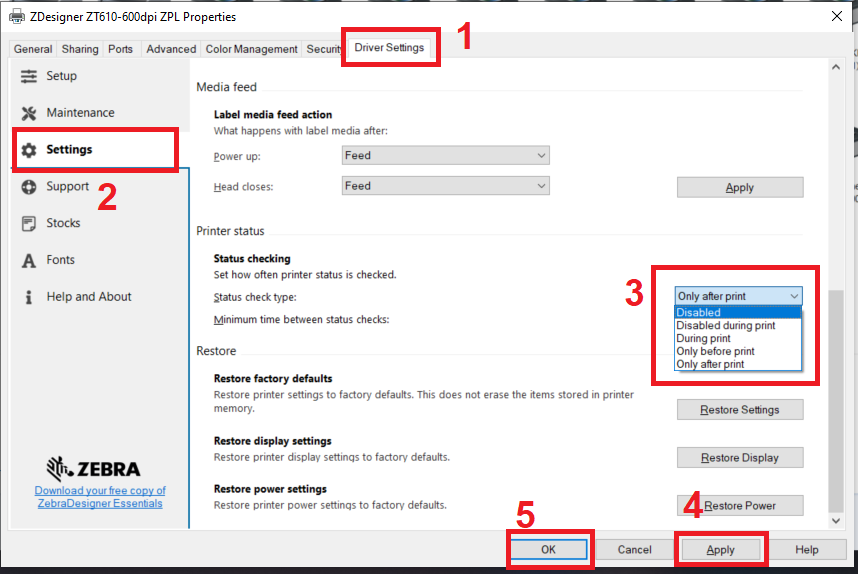Click the printer icon in title bar
The width and height of the screenshot is (858, 574).
pyautogui.click(x=17, y=16)
